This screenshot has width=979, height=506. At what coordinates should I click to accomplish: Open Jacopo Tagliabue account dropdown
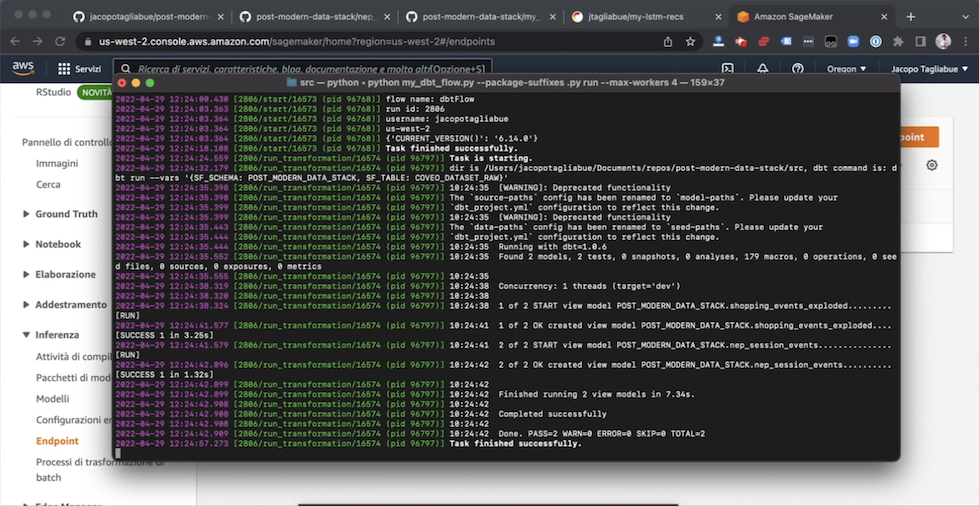929,69
